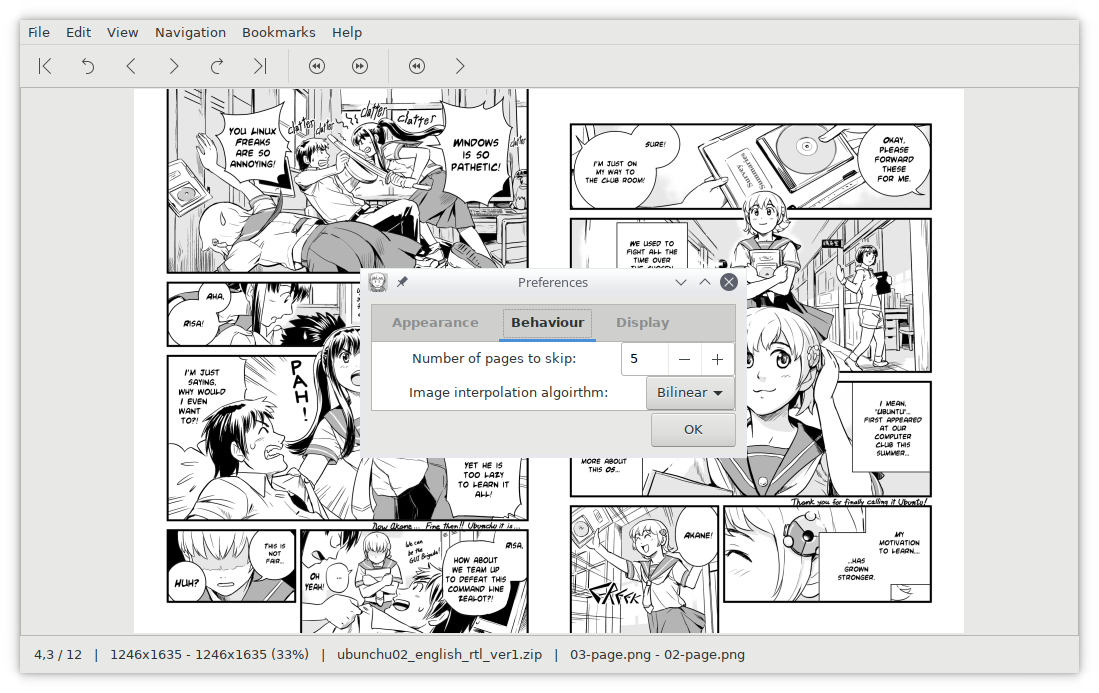Shade Preferences dialog with down chevron
The width and height of the screenshot is (1099, 693).
(x=681, y=282)
